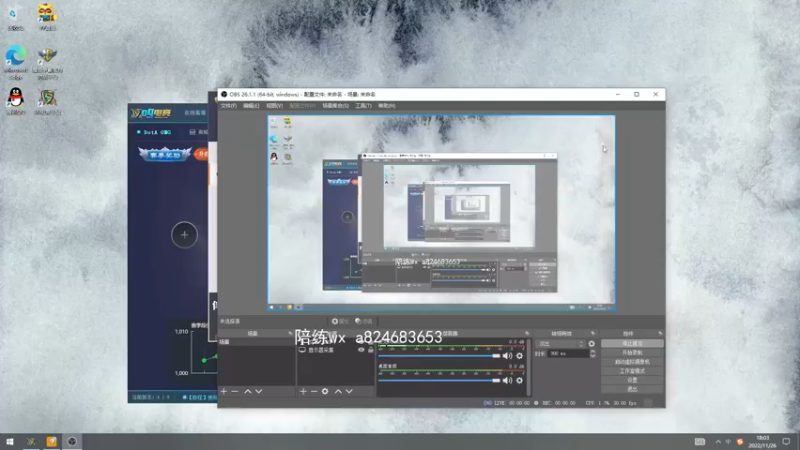Move the source down with the arrow
Viewport: 800px width, 450px height.
[349, 391]
